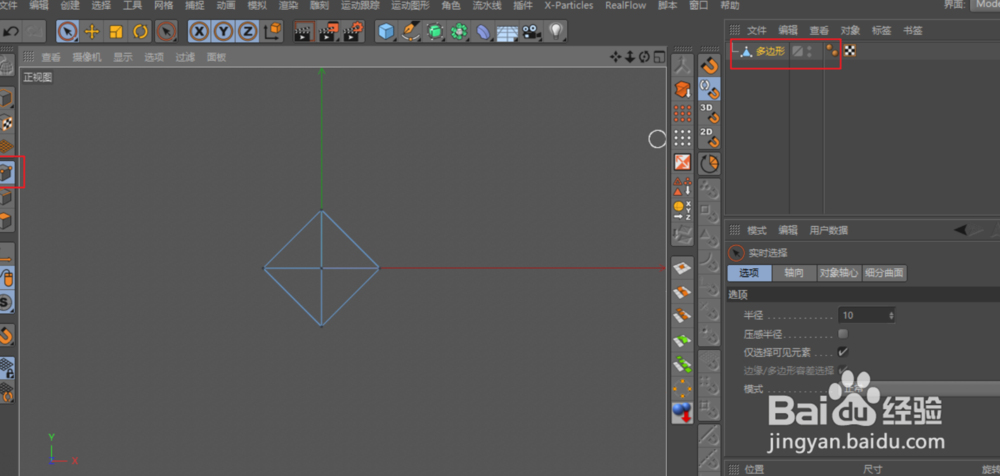Open the RealFlow menu
This screenshot has height=476, width=1000.
point(625,6)
